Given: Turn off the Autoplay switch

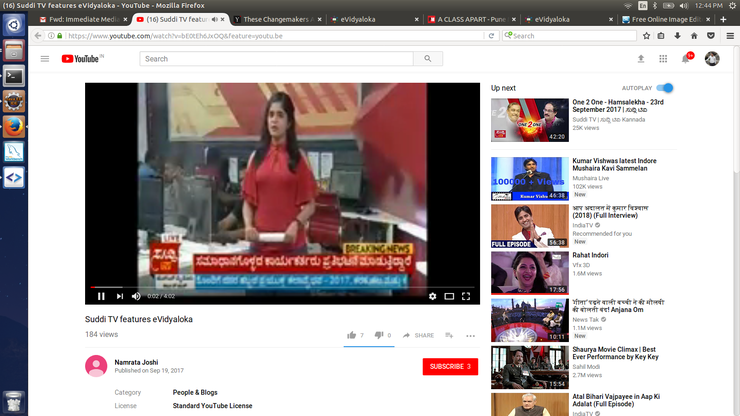Looking at the screenshot, I should pyautogui.click(x=665, y=88).
